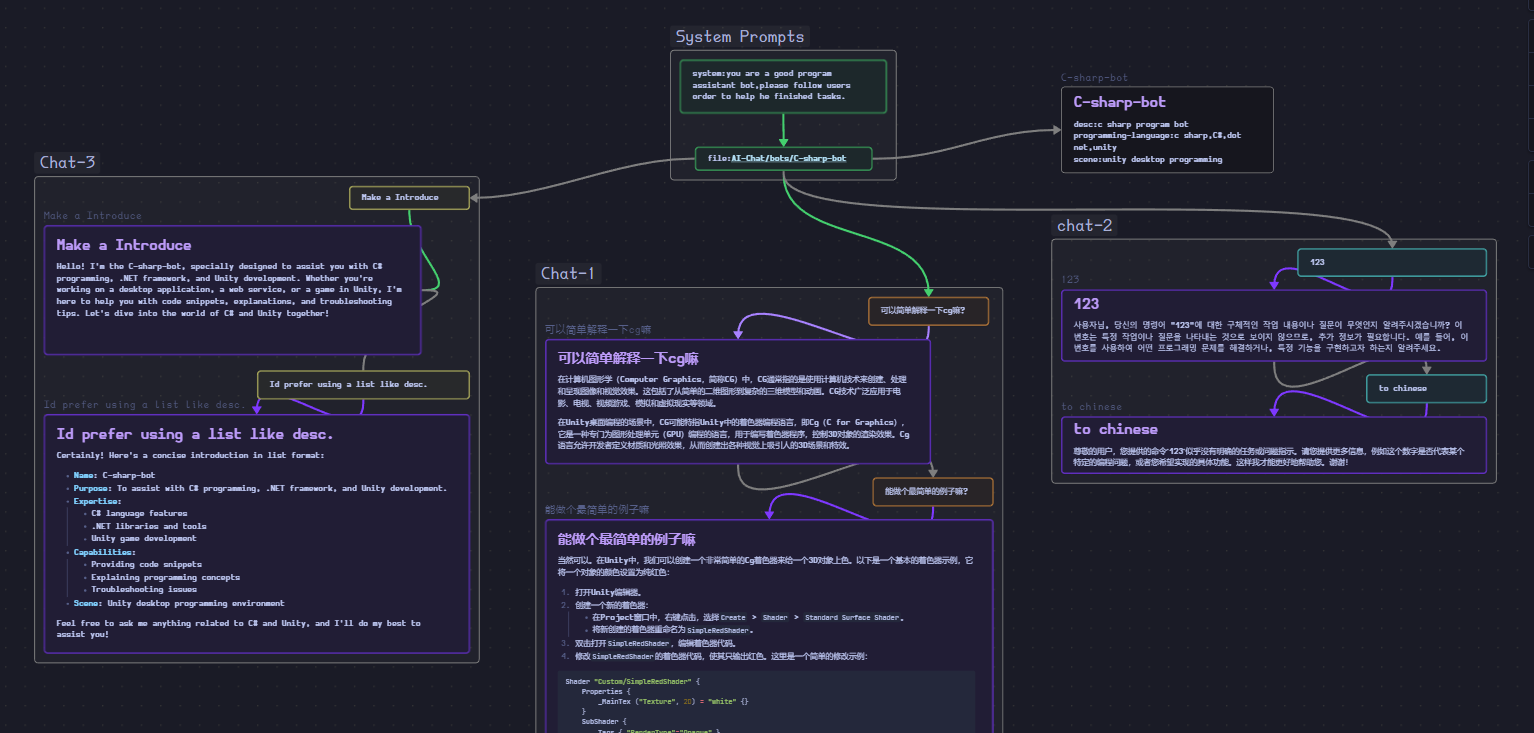Image resolution: width=1534 pixels, height=733 pixels.
Task: Click the '打开Unity编辑器。' numbered step
Action: 607,592
